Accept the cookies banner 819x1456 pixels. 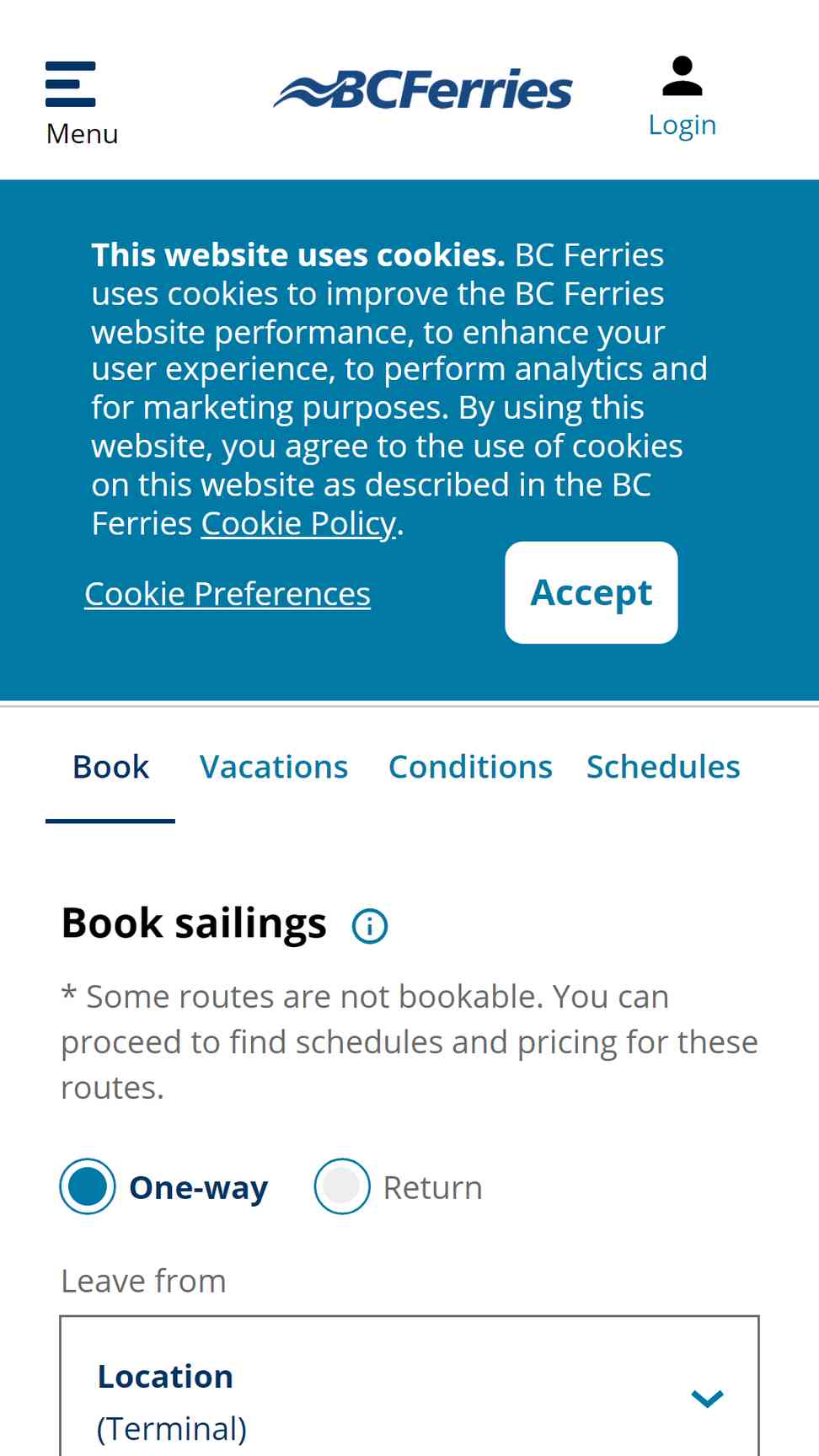point(591,592)
